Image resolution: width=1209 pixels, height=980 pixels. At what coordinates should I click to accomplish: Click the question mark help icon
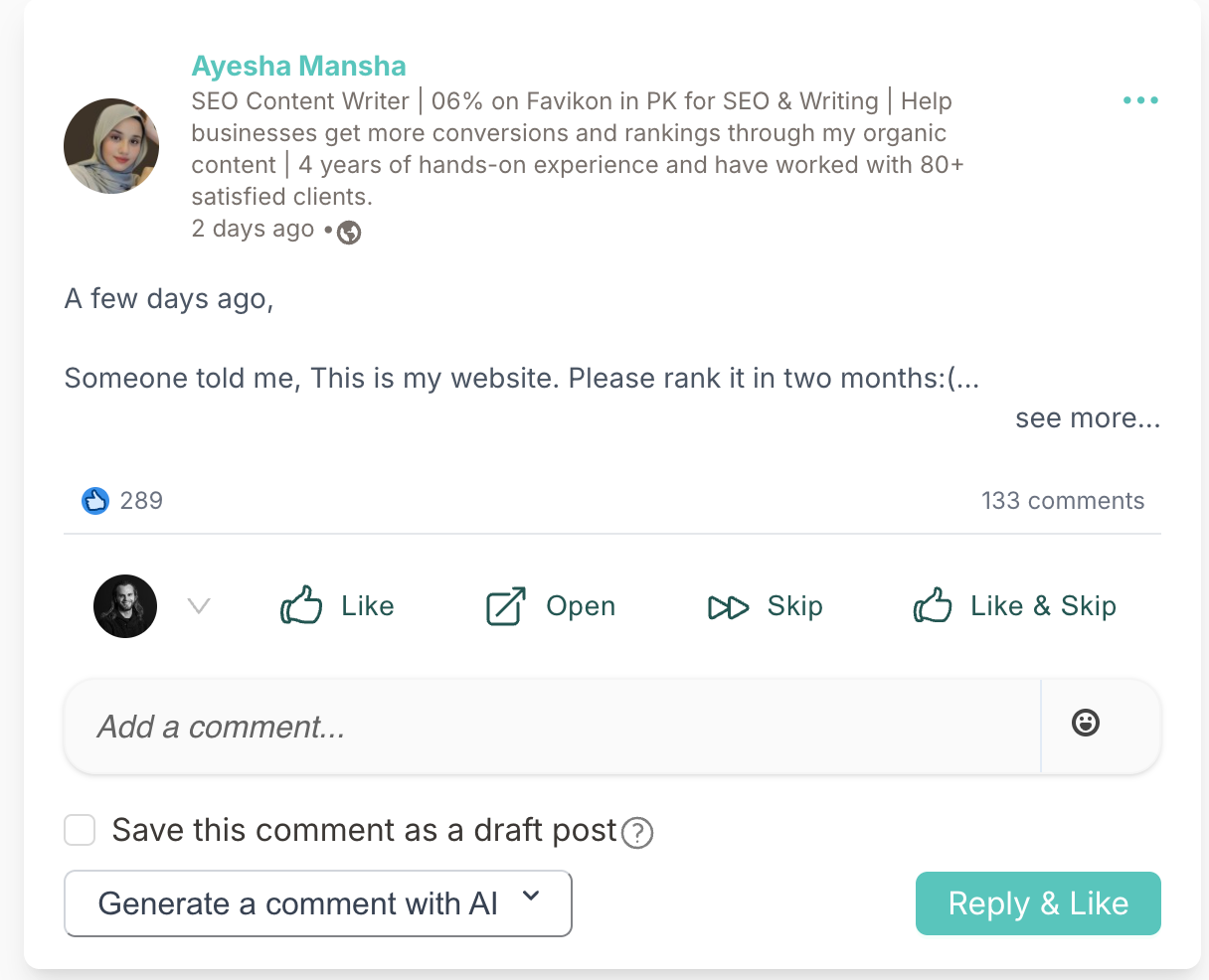tap(637, 832)
